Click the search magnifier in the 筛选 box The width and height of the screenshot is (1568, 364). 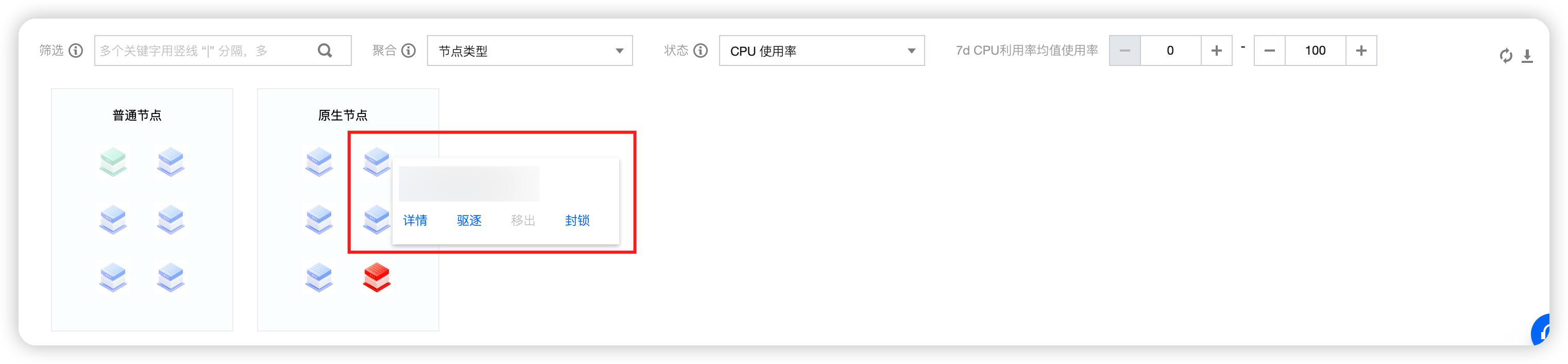point(325,51)
